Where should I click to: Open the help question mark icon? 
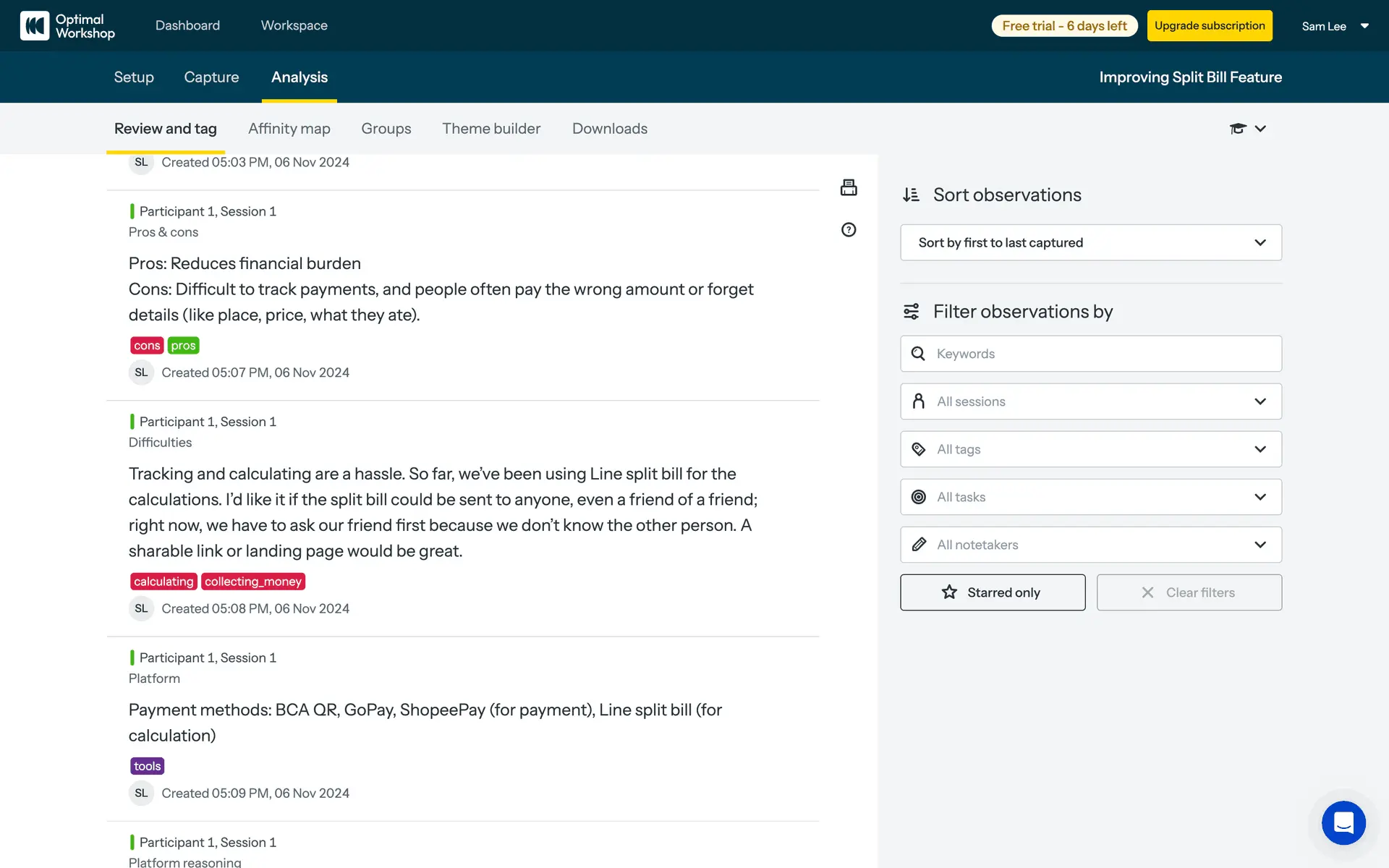click(x=849, y=230)
